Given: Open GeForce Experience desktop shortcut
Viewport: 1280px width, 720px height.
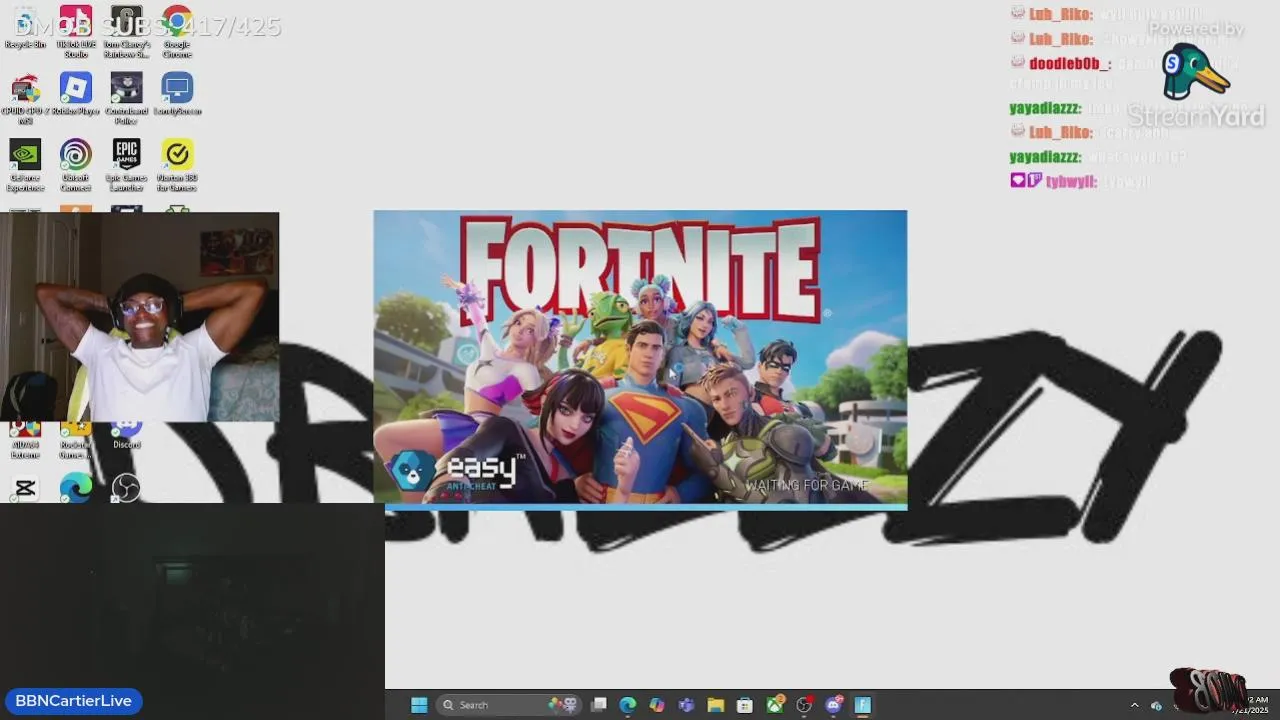Looking at the screenshot, I should (x=25, y=165).
